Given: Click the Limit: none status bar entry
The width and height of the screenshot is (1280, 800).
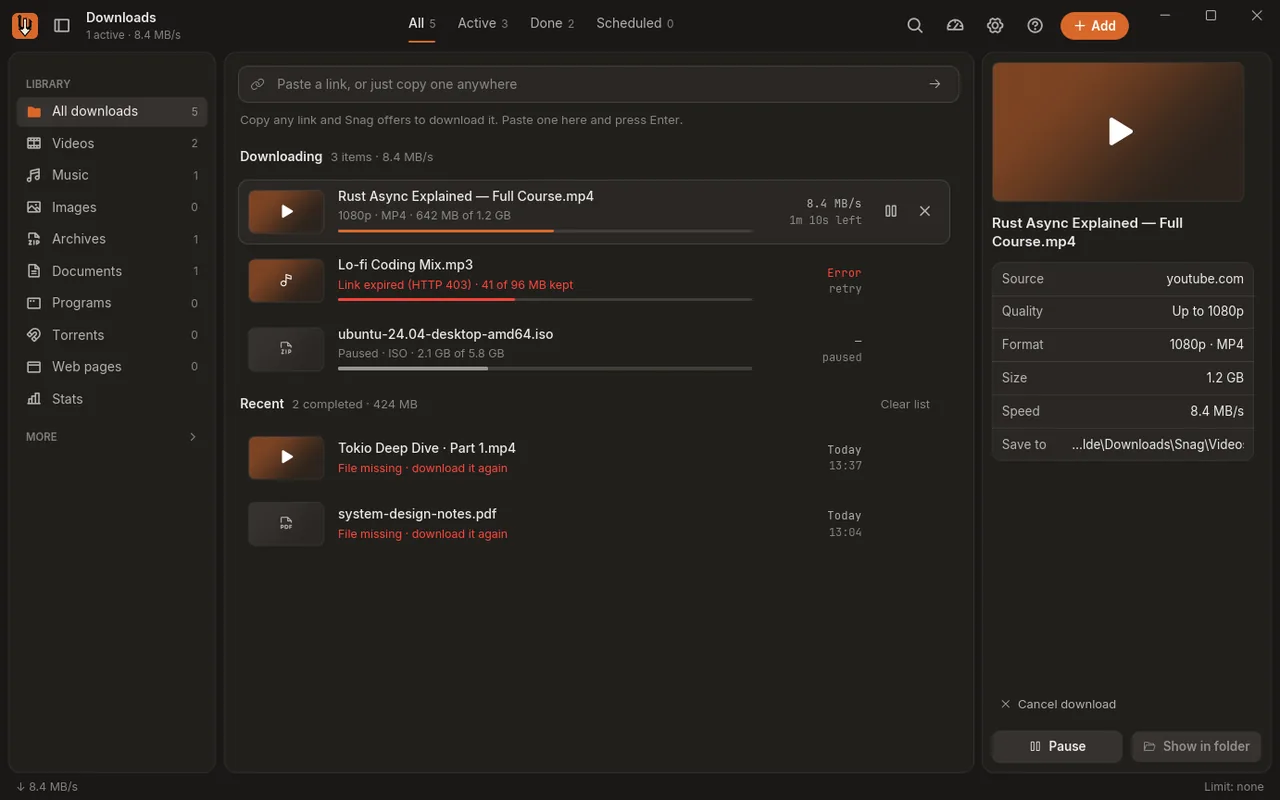Looking at the screenshot, I should [1234, 787].
